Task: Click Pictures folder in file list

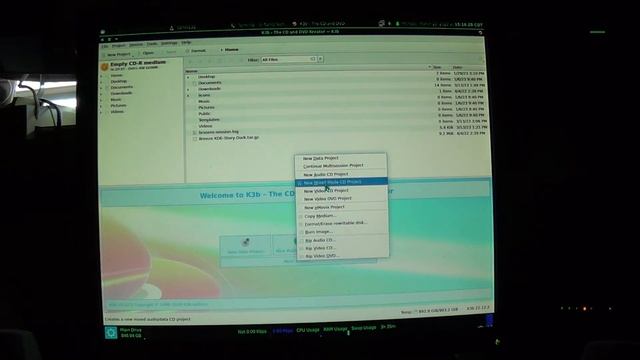Action: 206,107
